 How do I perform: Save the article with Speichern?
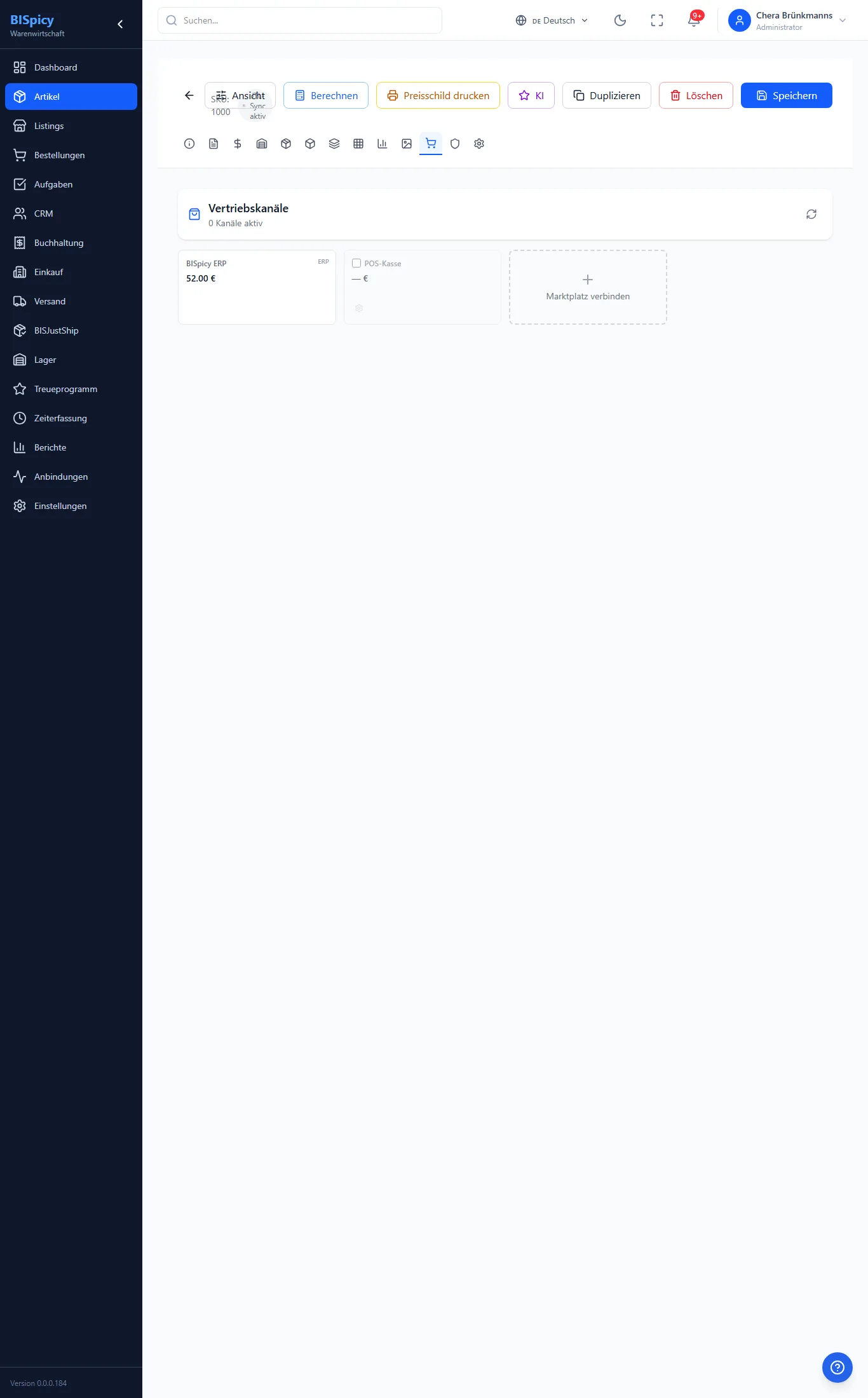787,95
